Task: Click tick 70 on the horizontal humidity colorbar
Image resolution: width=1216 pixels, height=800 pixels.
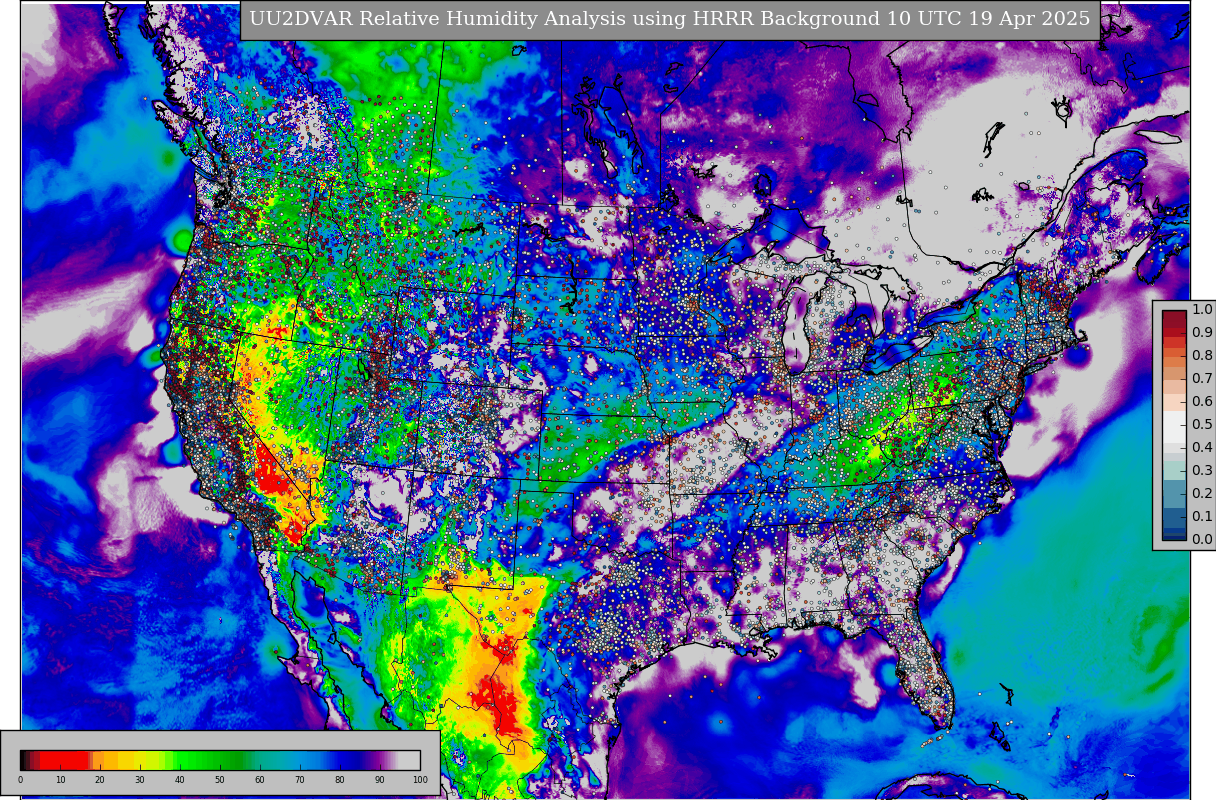Action: coord(300,779)
